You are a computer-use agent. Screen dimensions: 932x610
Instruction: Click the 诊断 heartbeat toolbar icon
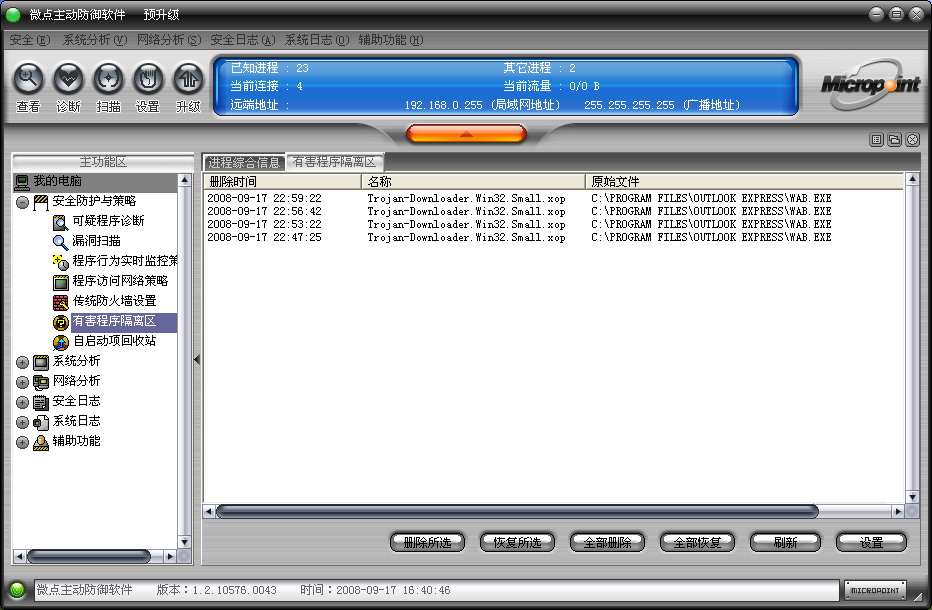pos(68,78)
